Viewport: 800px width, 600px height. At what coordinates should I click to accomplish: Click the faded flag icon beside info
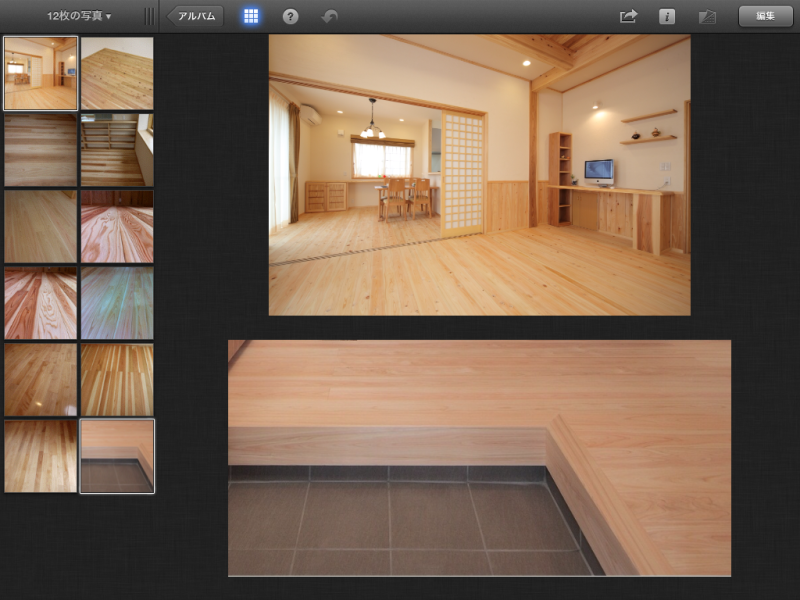708,16
